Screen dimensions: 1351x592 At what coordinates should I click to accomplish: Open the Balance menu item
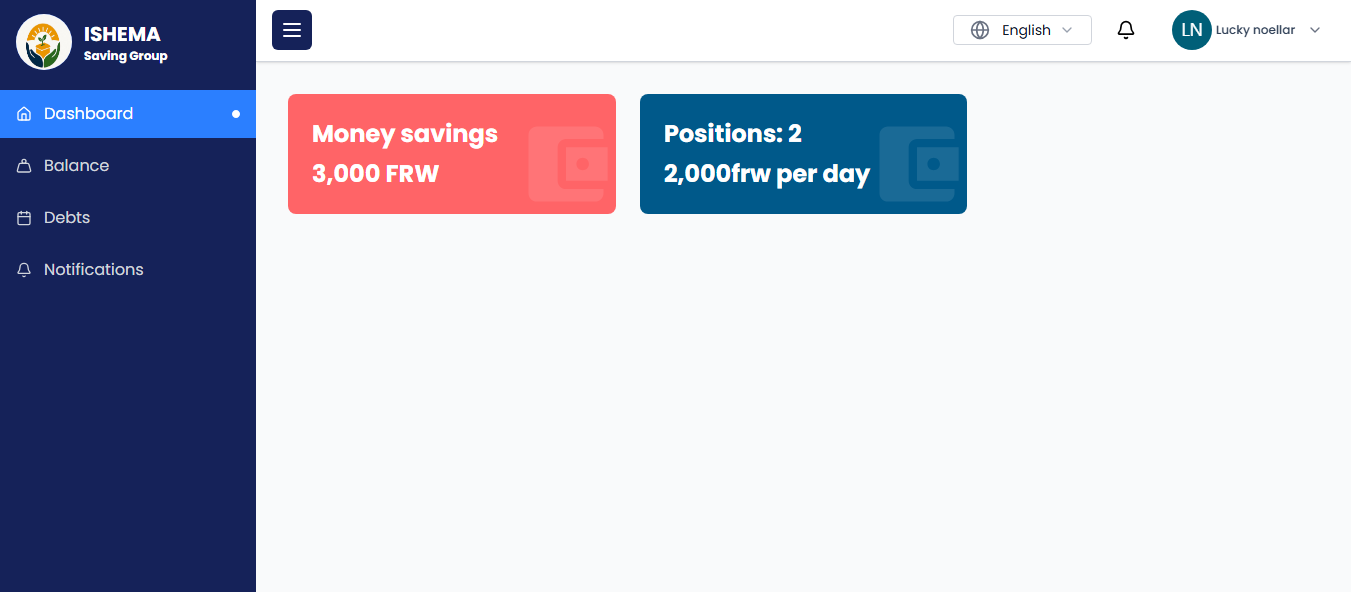pyautogui.click(x=76, y=166)
